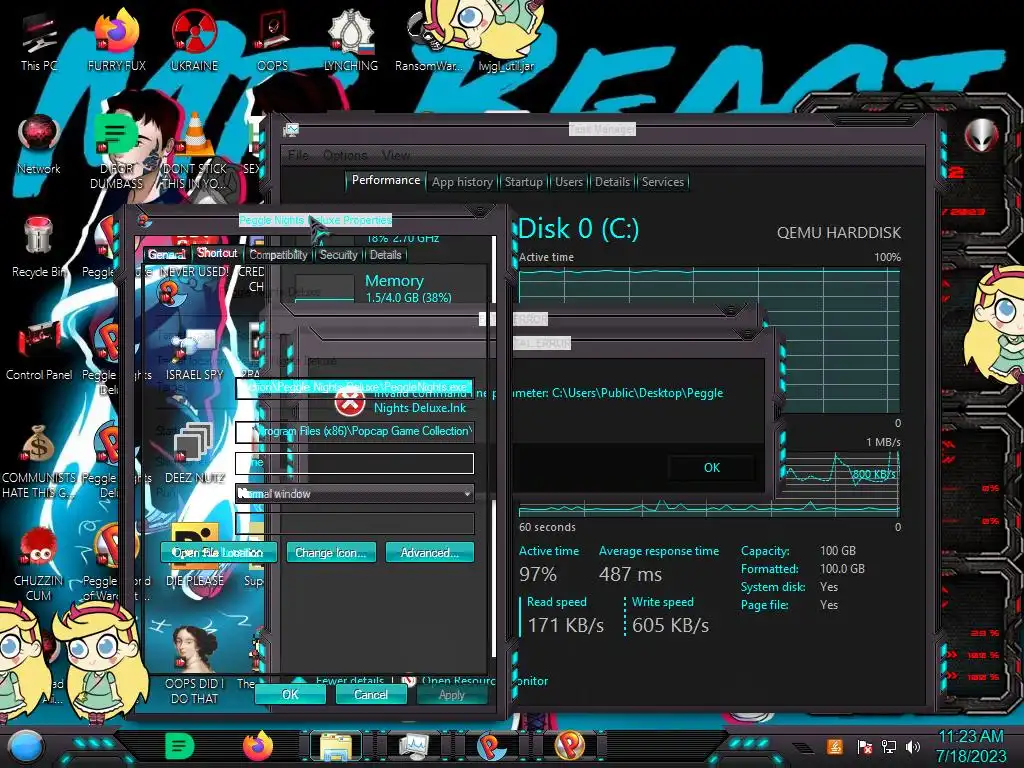Switch to the Users tab
The width and height of the screenshot is (1024, 768).
coord(569,182)
